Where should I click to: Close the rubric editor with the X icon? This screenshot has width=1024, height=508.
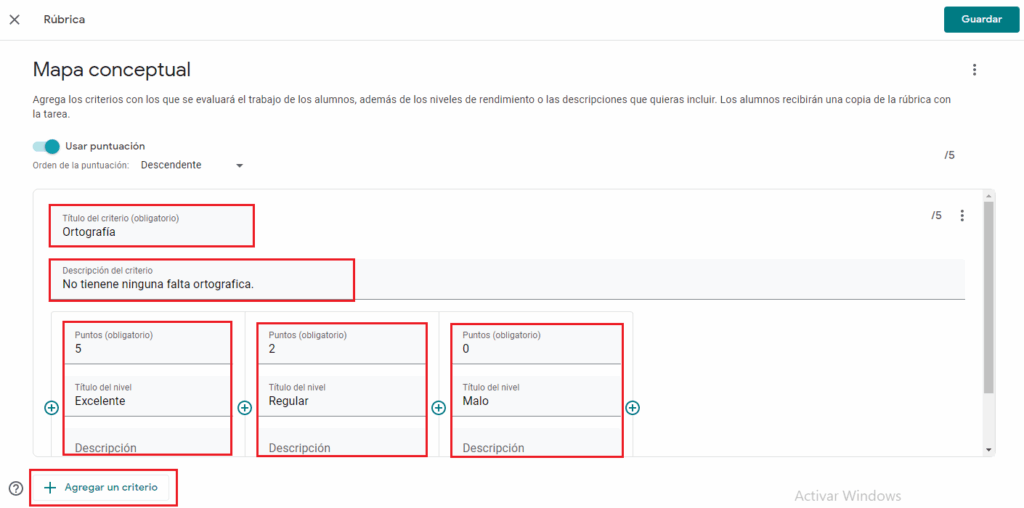(14, 19)
